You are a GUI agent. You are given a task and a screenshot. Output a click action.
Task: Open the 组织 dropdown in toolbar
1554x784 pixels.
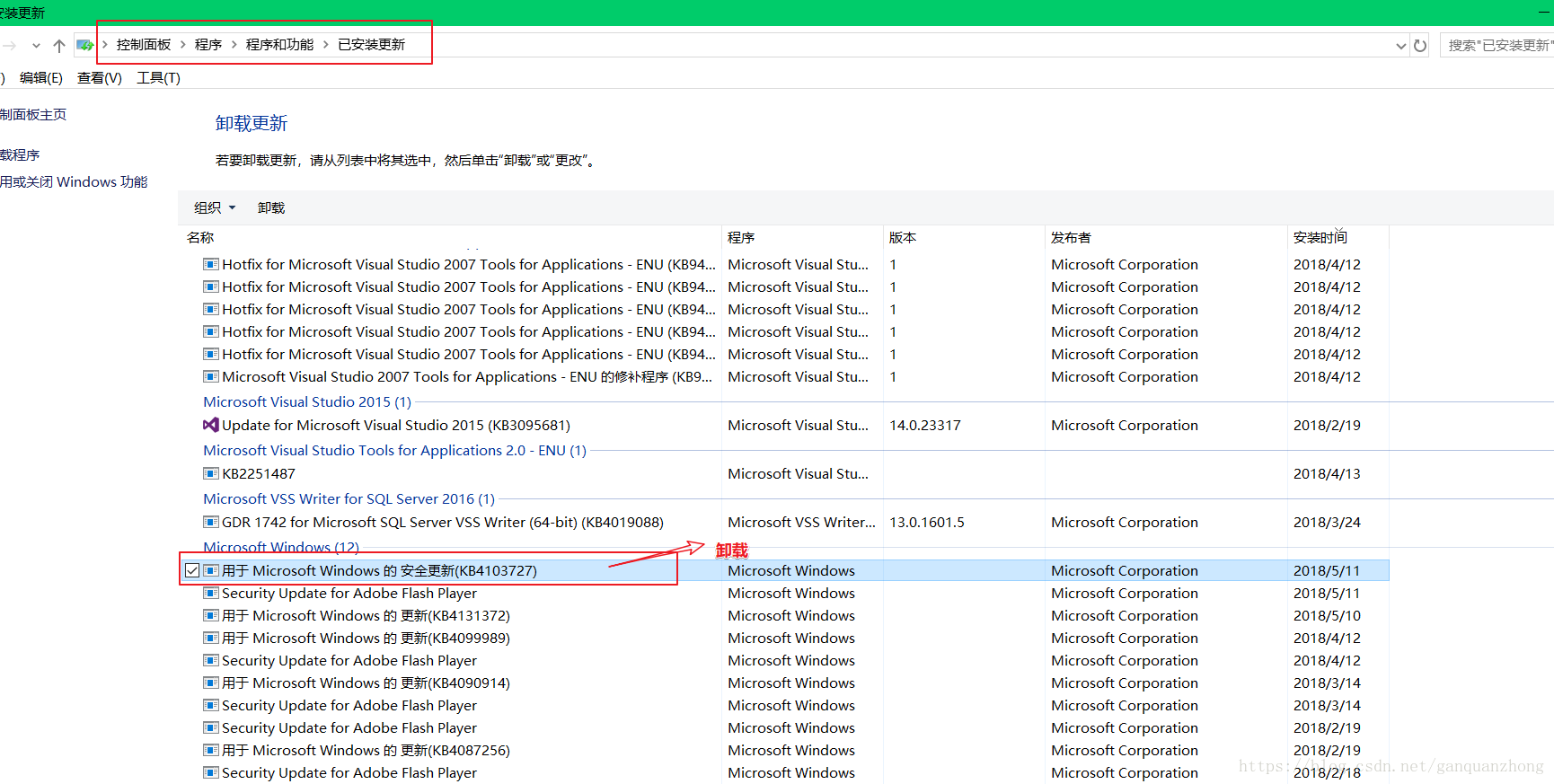[x=215, y=208]
